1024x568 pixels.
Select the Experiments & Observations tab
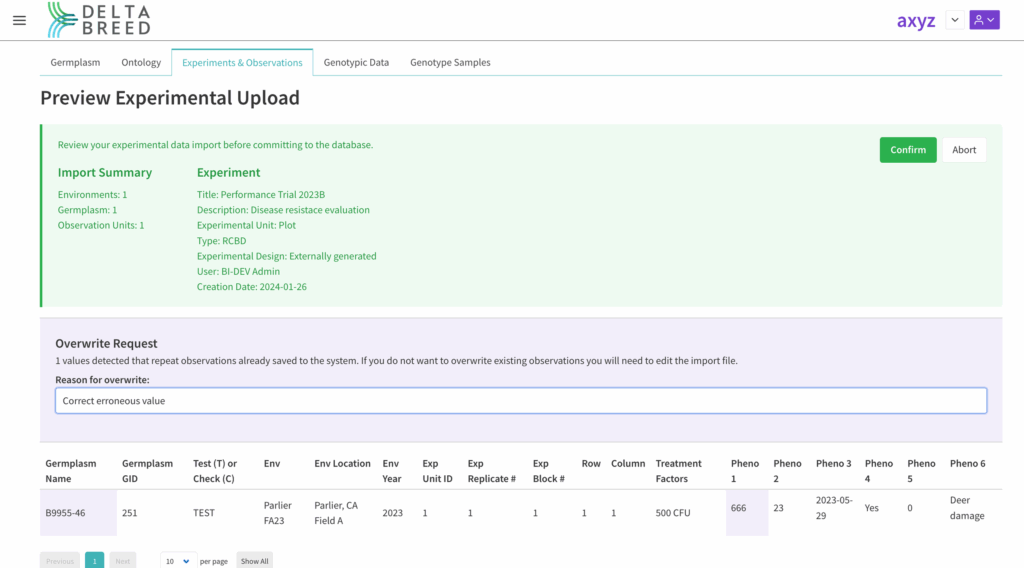pos(242,62)
